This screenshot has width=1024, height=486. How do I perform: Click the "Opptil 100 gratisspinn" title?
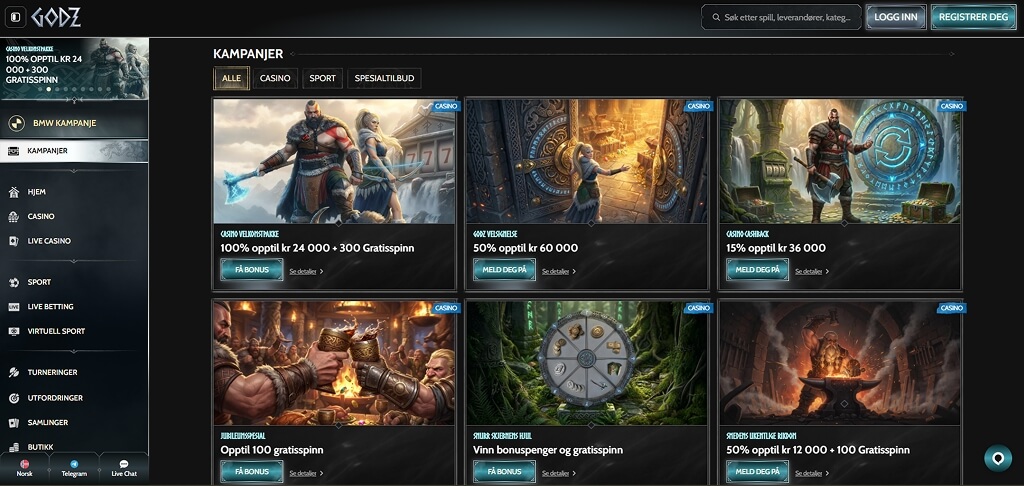(272, 450)
